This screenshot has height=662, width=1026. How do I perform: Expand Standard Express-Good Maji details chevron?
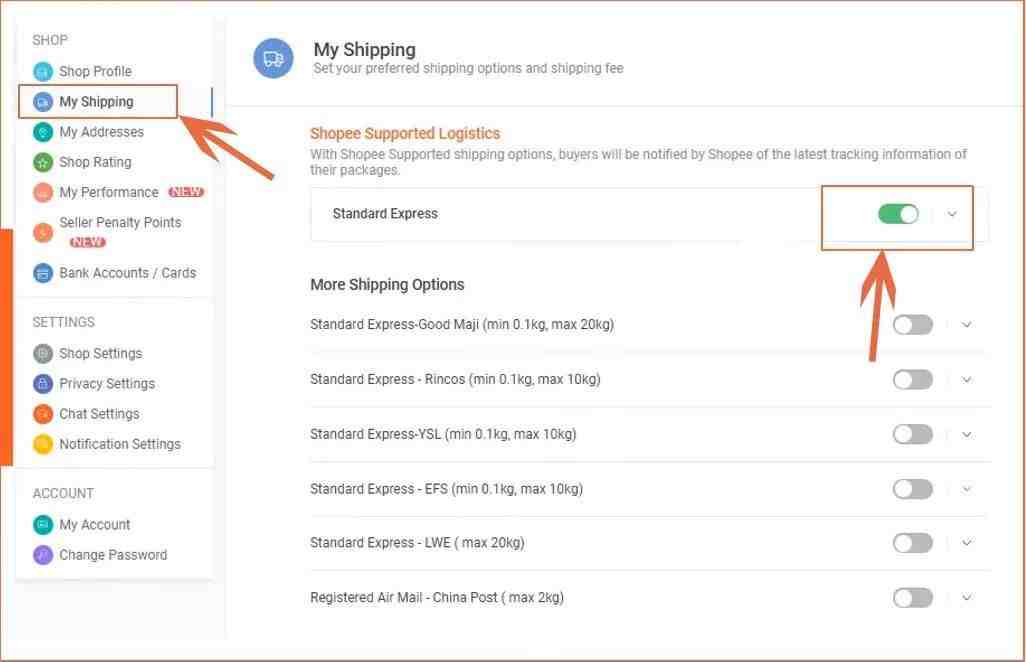click(x=966, y=324)
